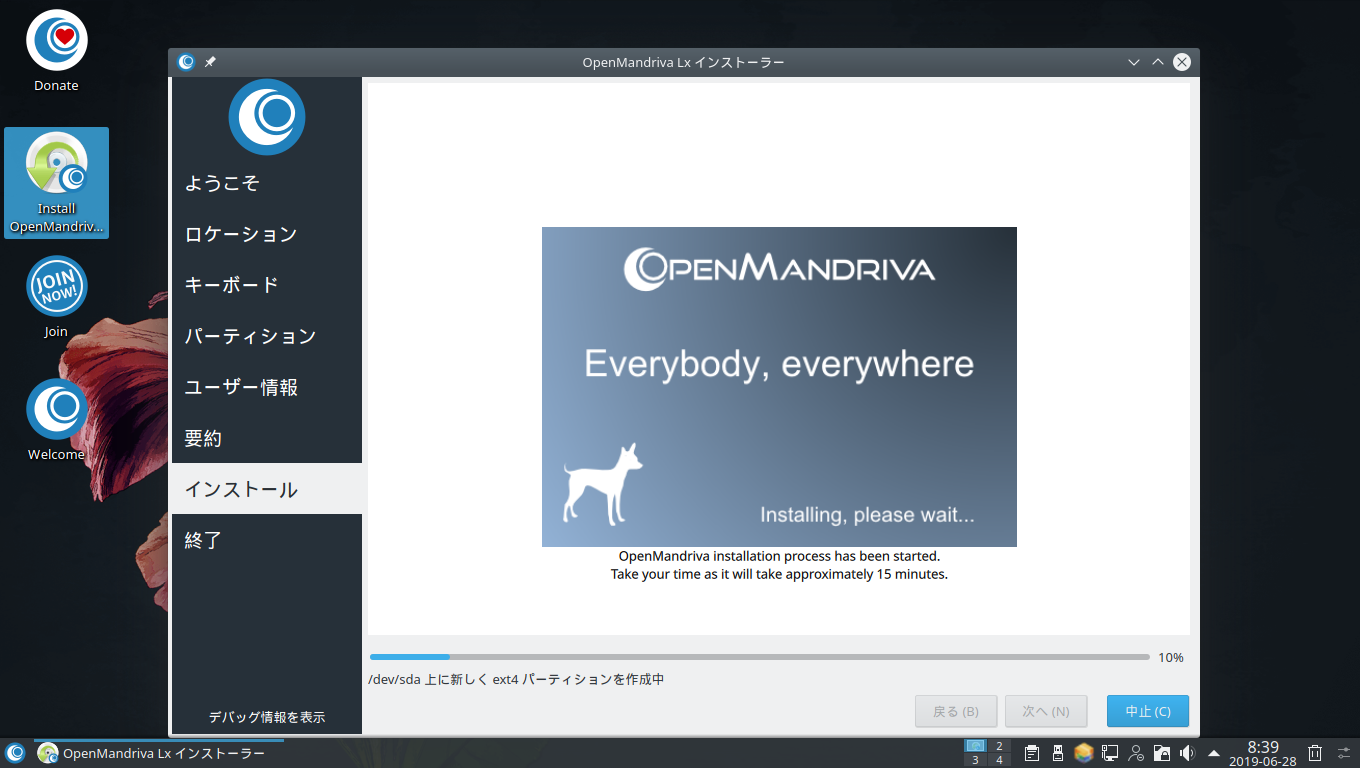The image size is (1360, 768).
Task: Maximize the installer window with up chevron
Action: [1158, 62]
